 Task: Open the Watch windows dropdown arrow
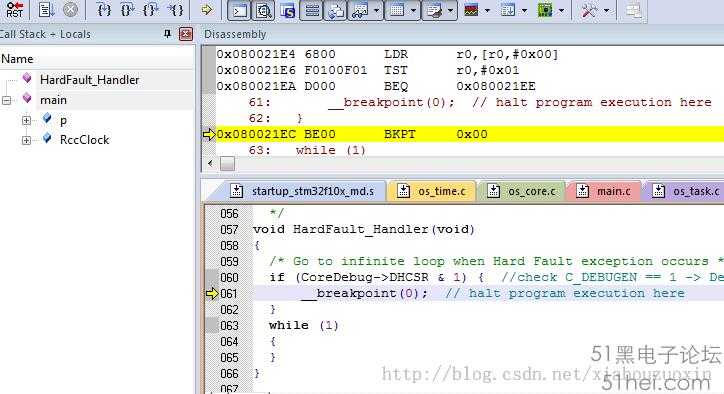pos(376,10)
